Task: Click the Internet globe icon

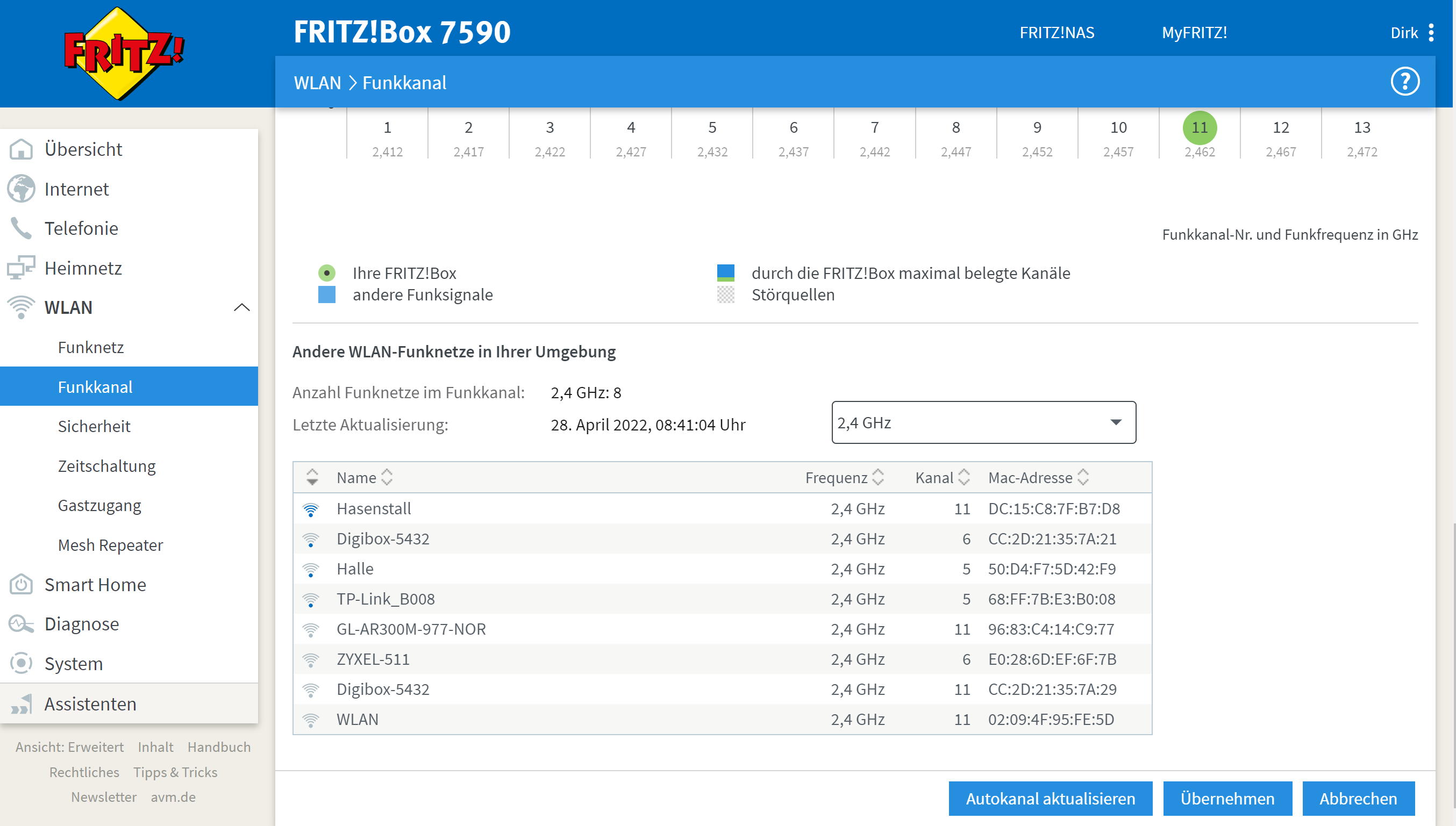Action: [x=21, y=189]
